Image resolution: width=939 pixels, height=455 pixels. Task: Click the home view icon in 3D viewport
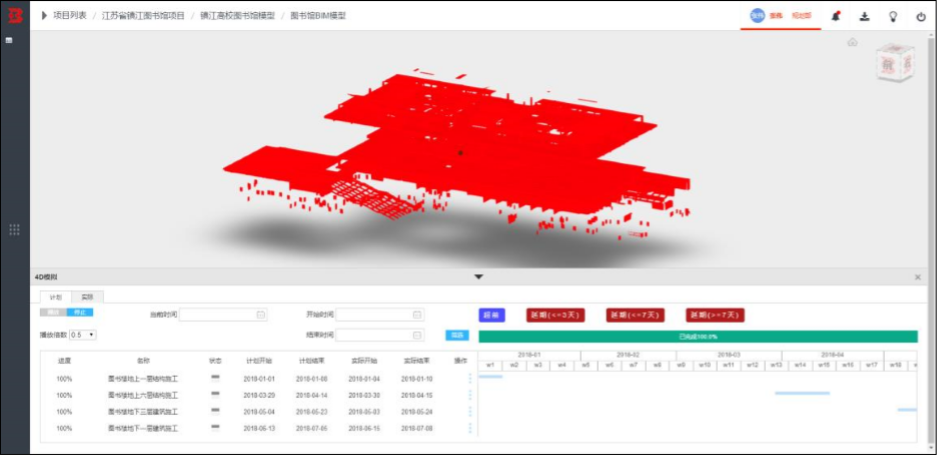(x=852, y=42)
